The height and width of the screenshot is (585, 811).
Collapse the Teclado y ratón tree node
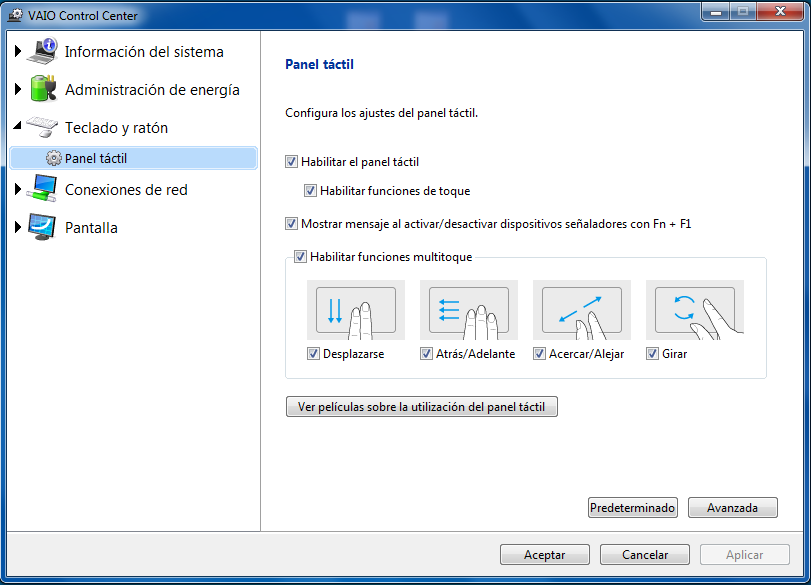[x=18, y=128]
